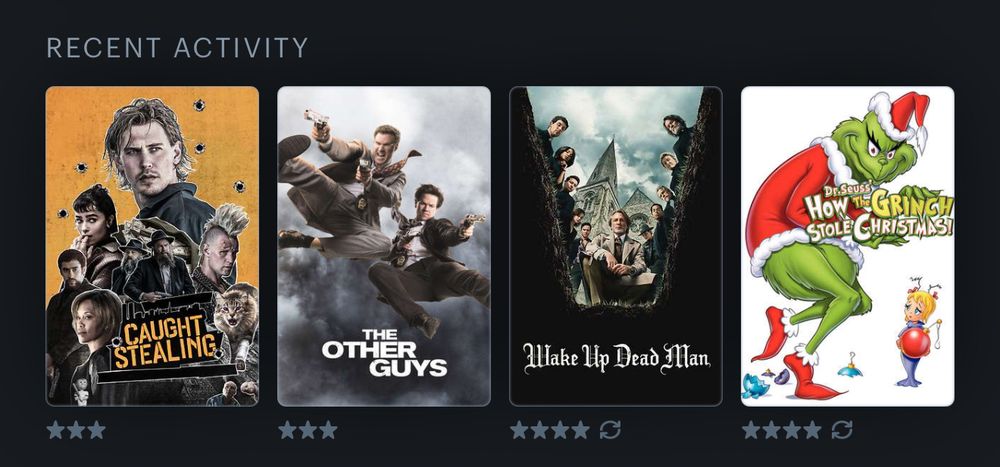Screen dimensions: 1000x467
Task: Click the Caught Stealing title text on poster
Action: [167, 343]
